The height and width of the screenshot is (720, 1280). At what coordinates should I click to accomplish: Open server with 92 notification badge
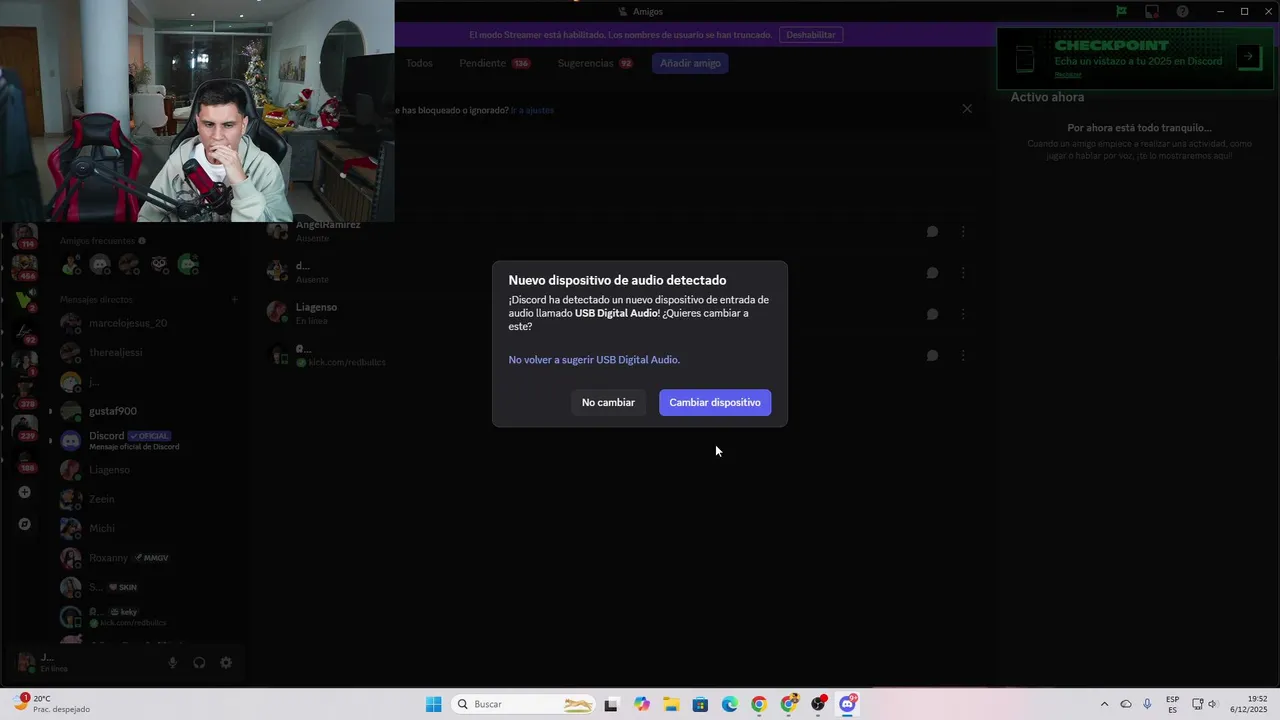point(24,331)
